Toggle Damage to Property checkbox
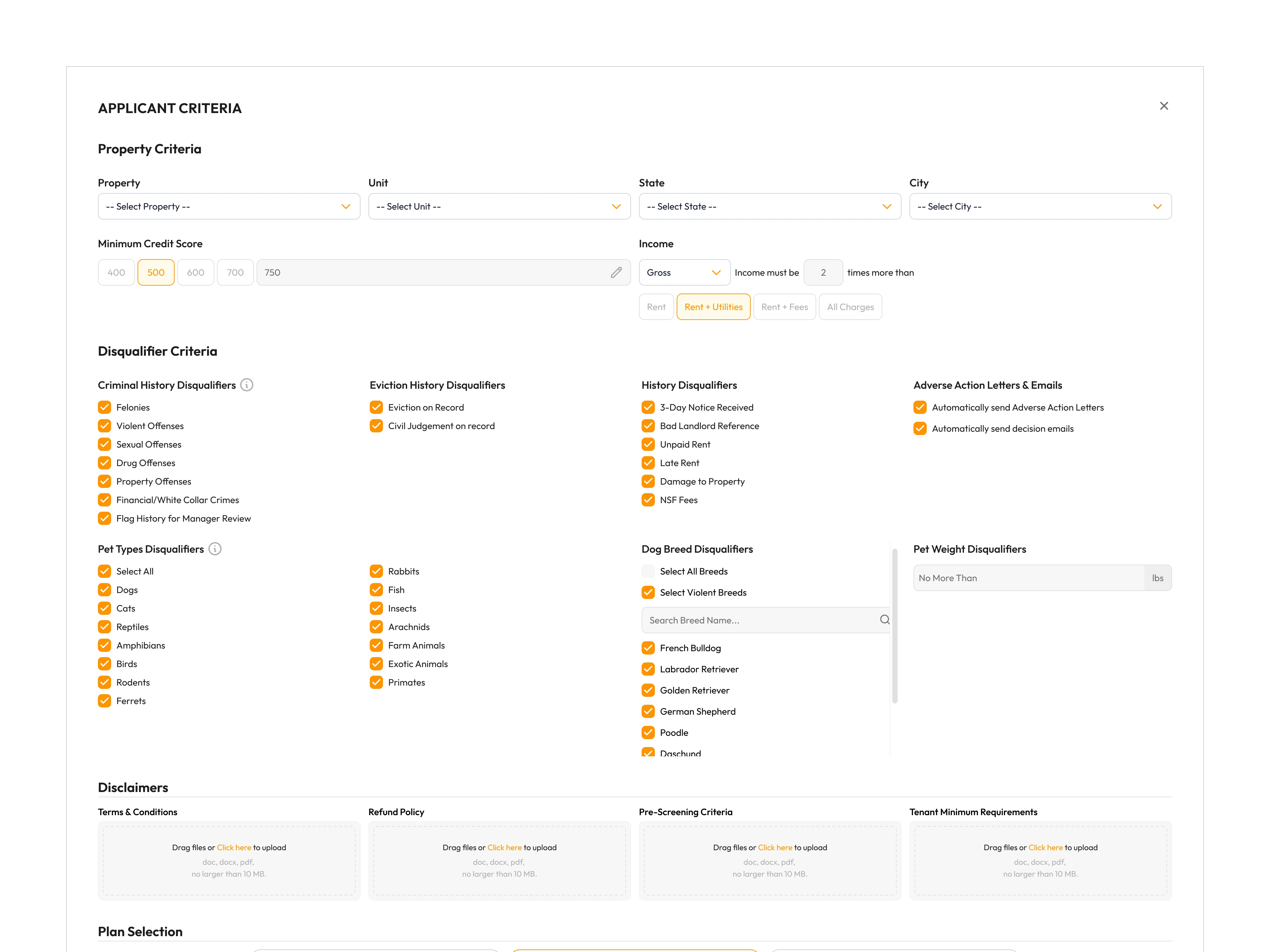Screen dimensions: 1270x952 coord(648,481)
